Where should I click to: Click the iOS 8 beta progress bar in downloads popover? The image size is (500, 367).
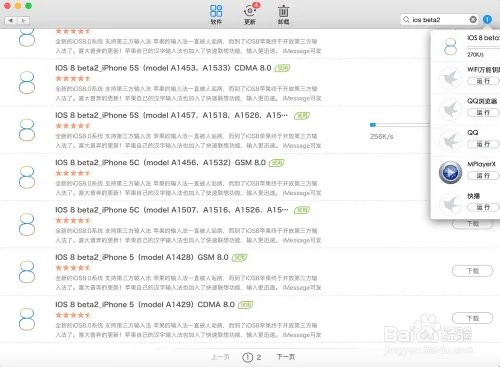pyautogui.click(x=483, y=48)
